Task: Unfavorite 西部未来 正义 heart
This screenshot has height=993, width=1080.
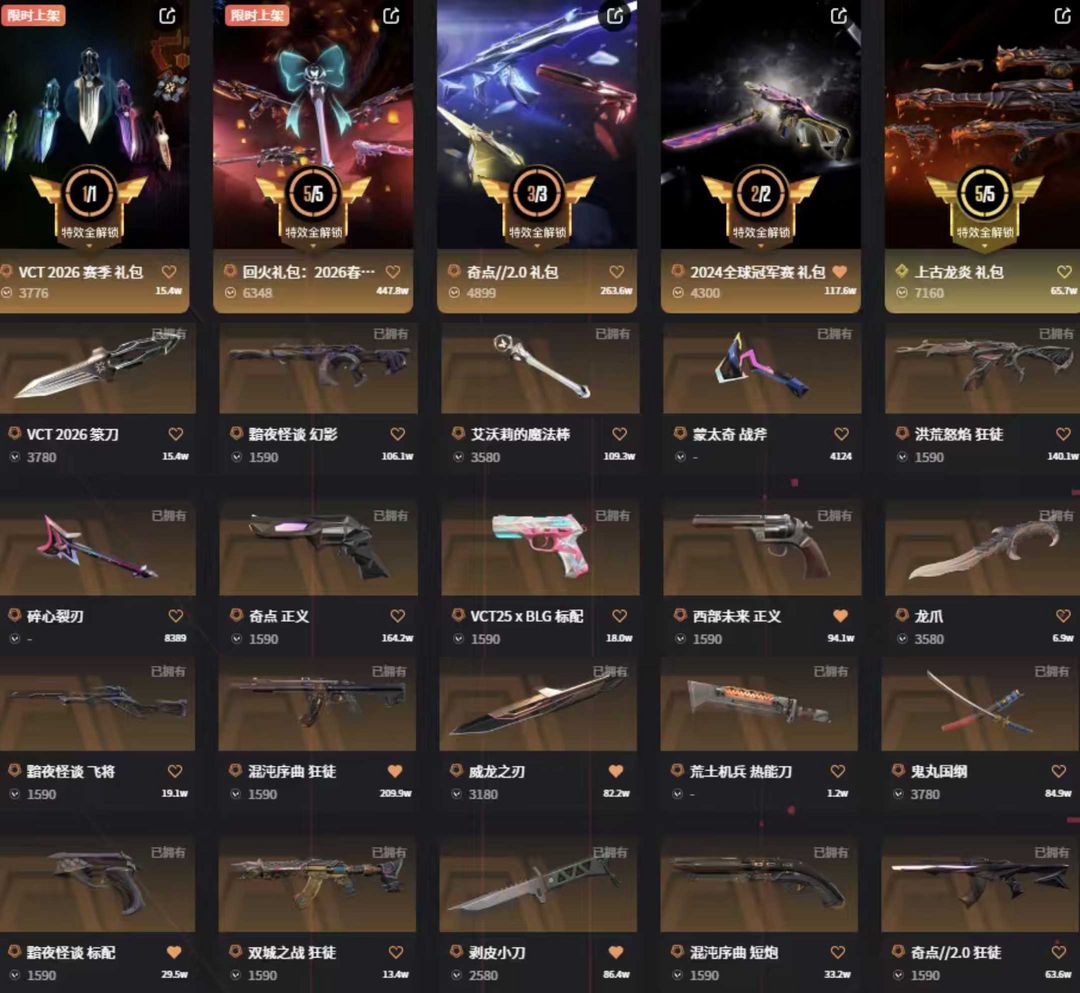Action: [840, 616]
